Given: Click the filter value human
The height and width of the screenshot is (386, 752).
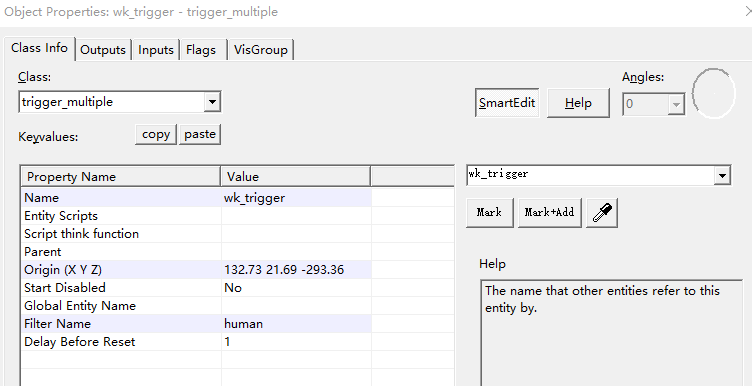Looking at the screenshot, I should [x=296, y=324].
